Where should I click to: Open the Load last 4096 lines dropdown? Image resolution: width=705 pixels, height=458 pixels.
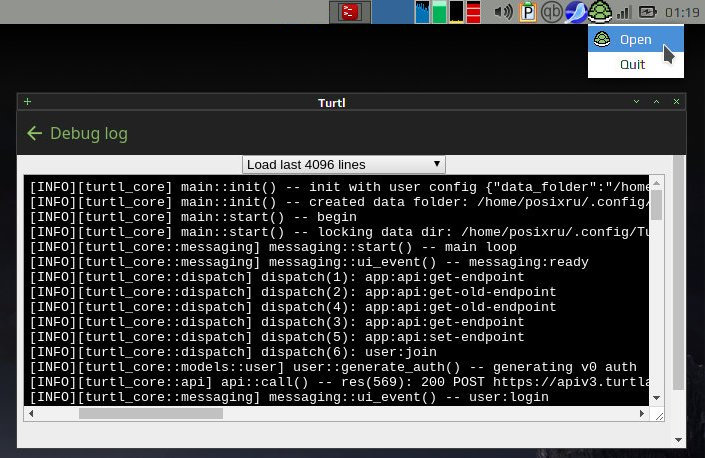point(344,165)
